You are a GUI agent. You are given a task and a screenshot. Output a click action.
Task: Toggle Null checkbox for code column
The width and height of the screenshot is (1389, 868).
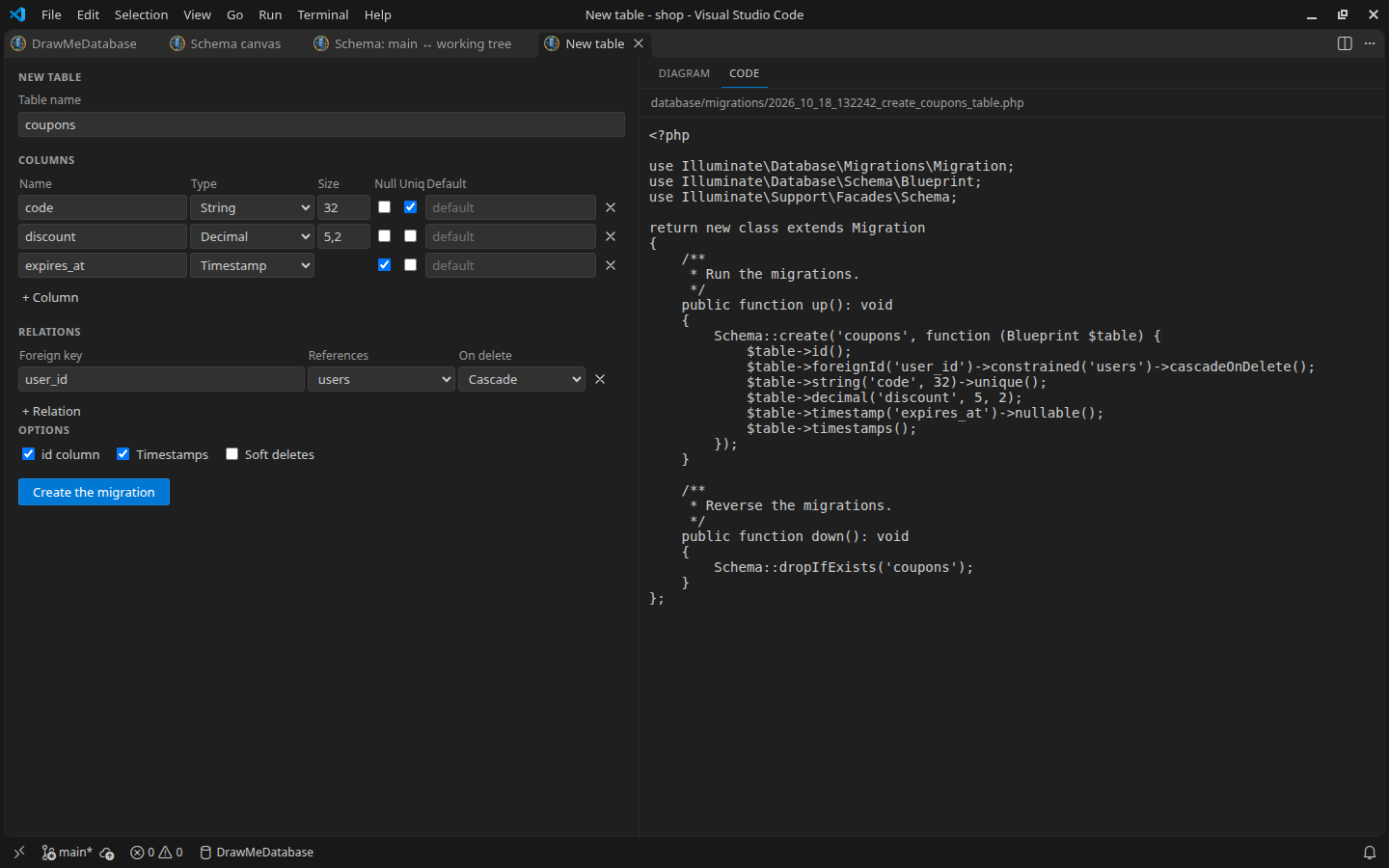(x=385, y=207)
